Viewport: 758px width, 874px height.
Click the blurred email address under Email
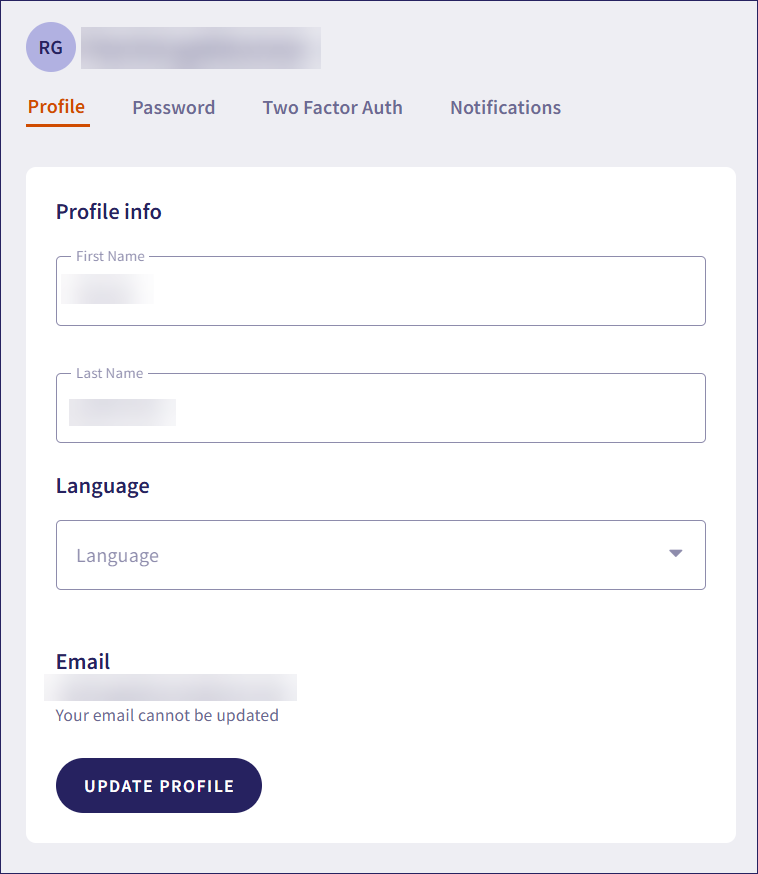point(170,688)
